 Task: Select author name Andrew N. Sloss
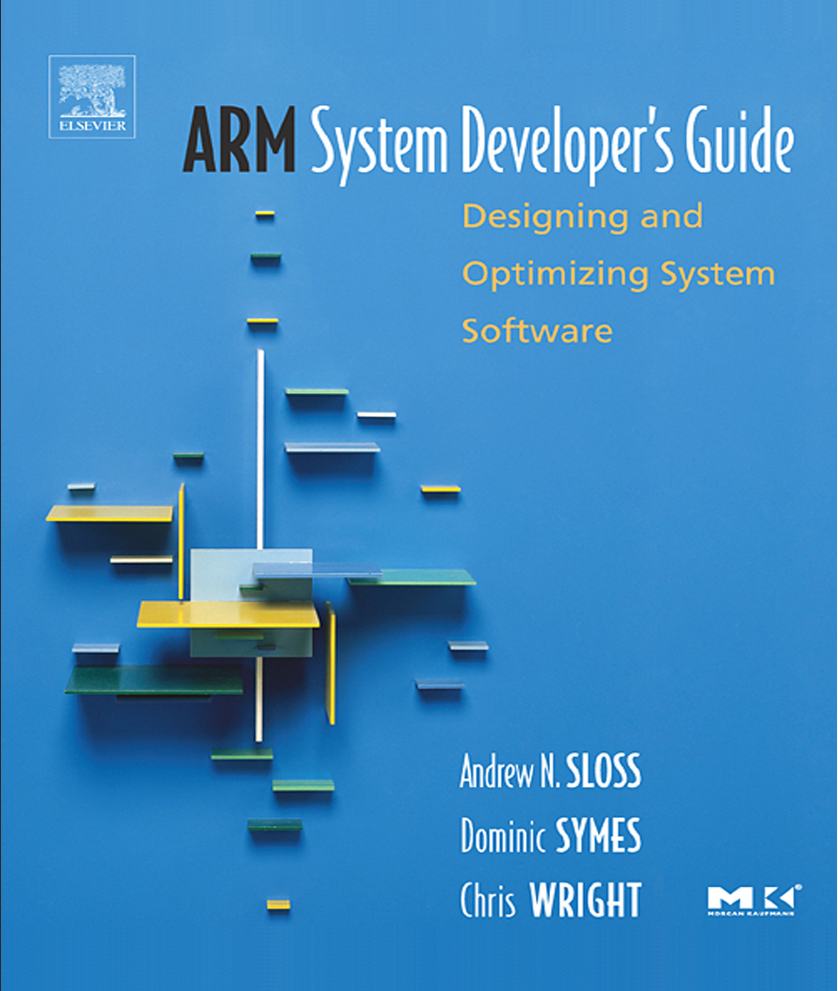click(x=549, y=774)
